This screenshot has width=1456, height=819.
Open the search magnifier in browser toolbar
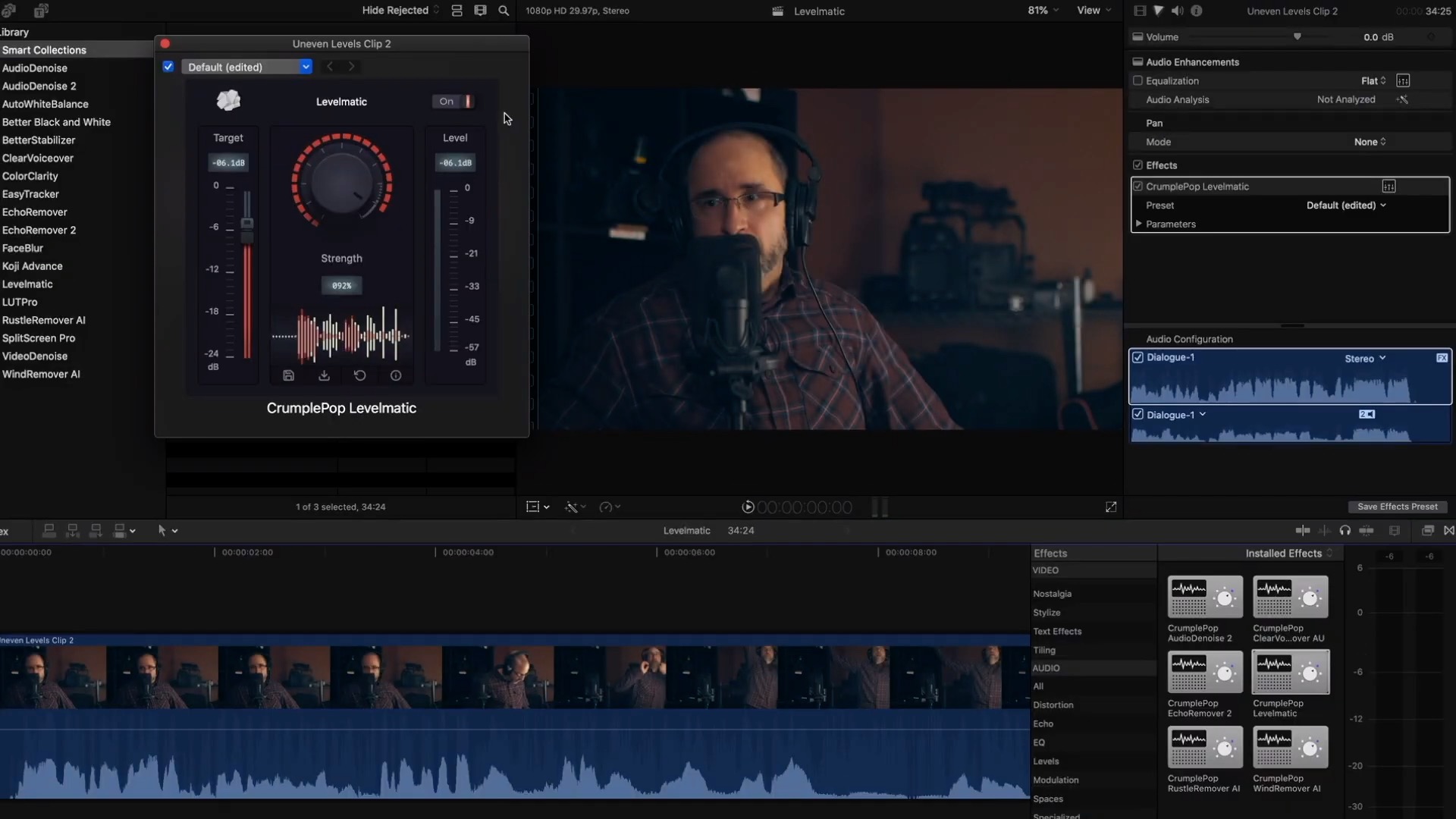[504, 11]
